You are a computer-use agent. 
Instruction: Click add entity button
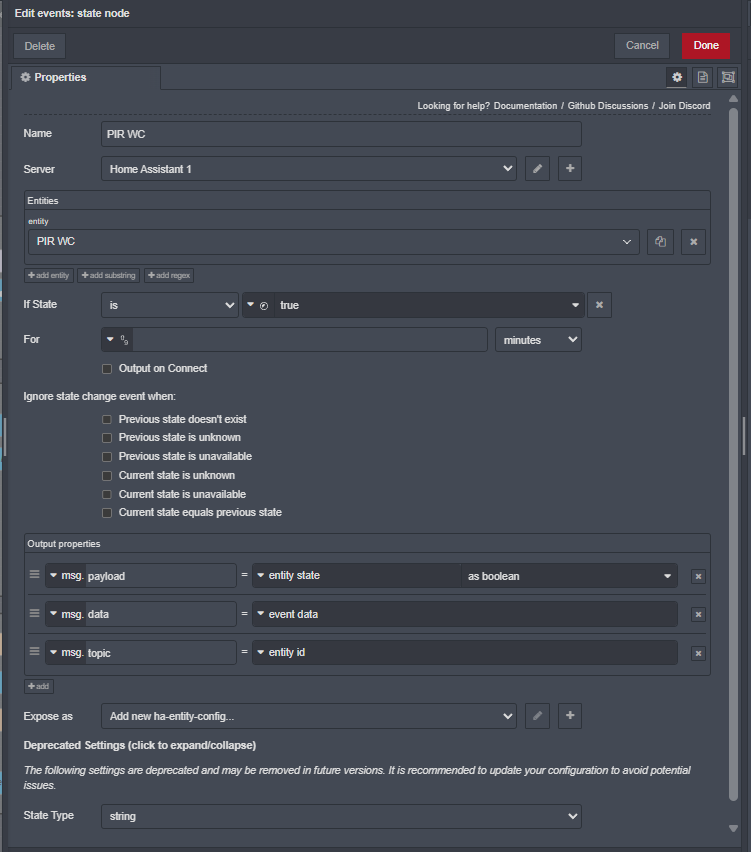click(49, 275)
